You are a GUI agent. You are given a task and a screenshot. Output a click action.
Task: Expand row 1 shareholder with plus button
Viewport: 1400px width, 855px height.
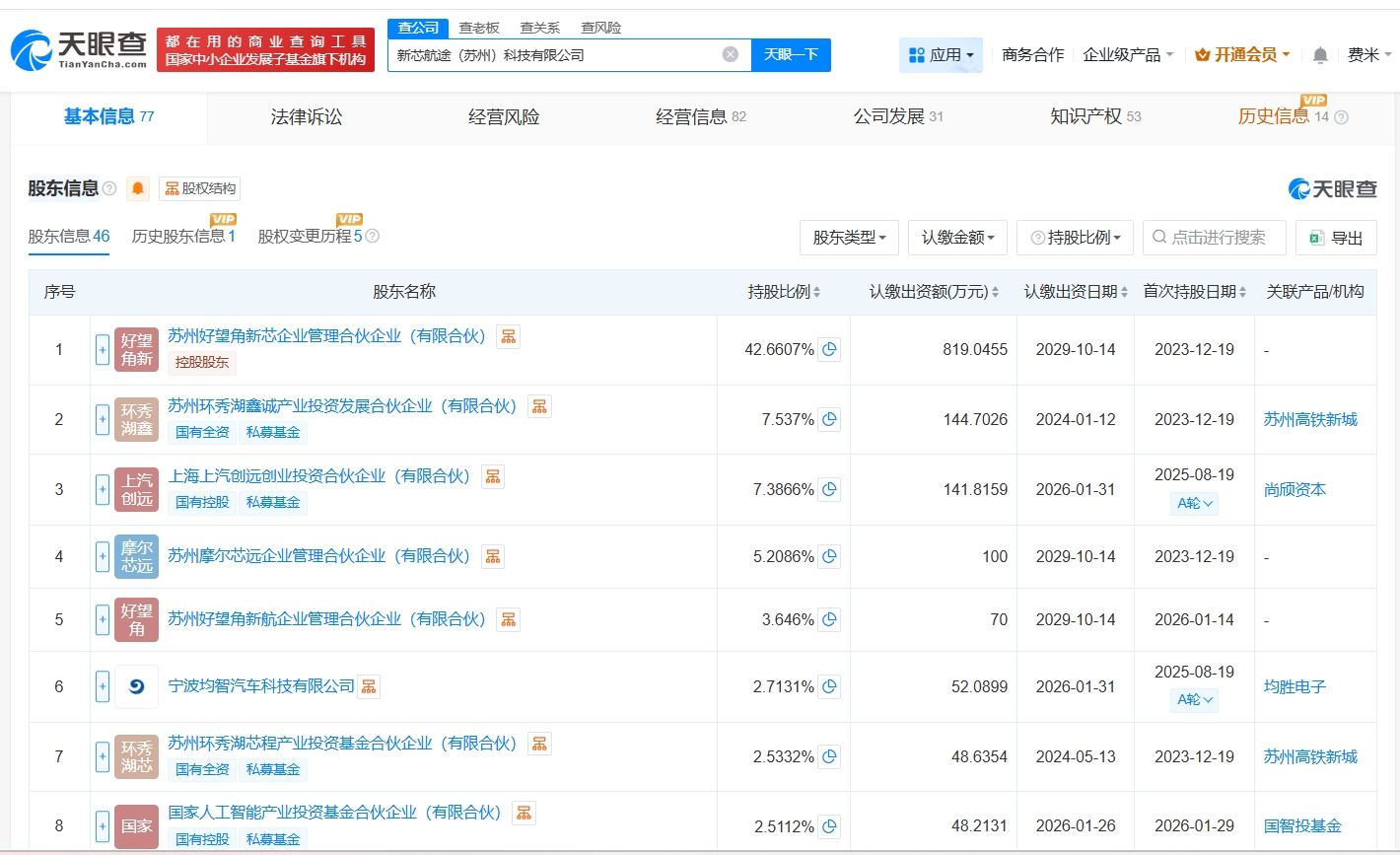click(103, 349)
